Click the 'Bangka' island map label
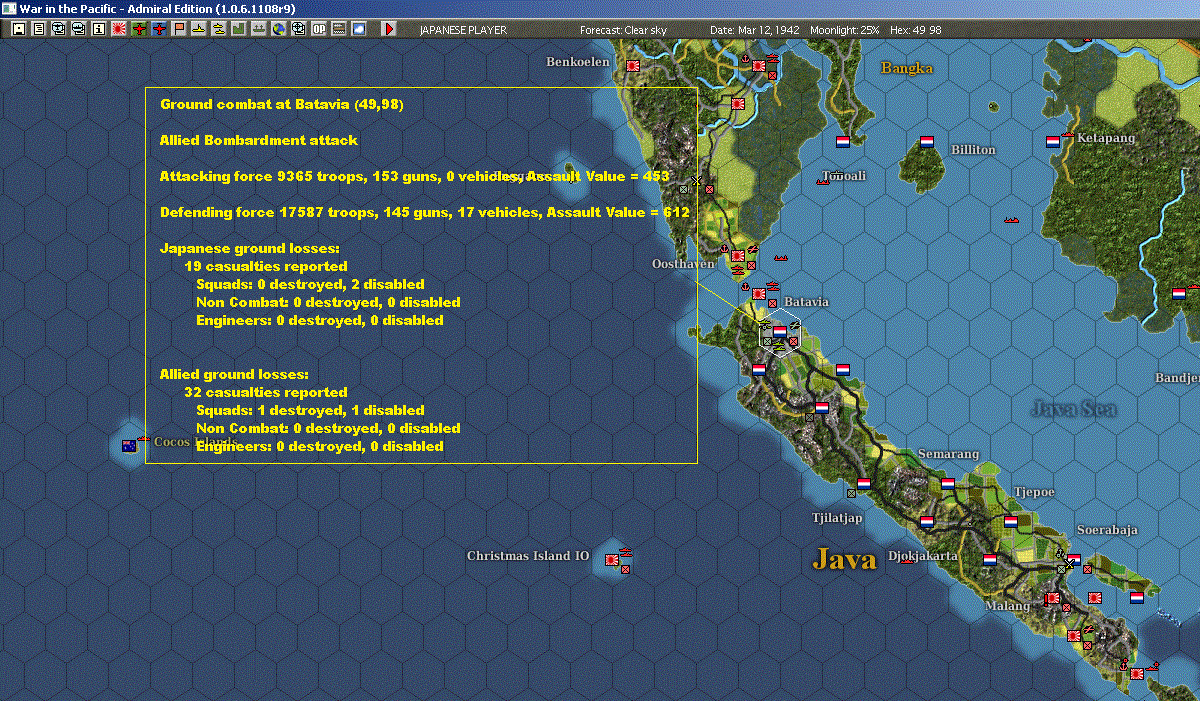This screenshot has height=701, width=1200. pyautogui.click(x=906, y=68)
